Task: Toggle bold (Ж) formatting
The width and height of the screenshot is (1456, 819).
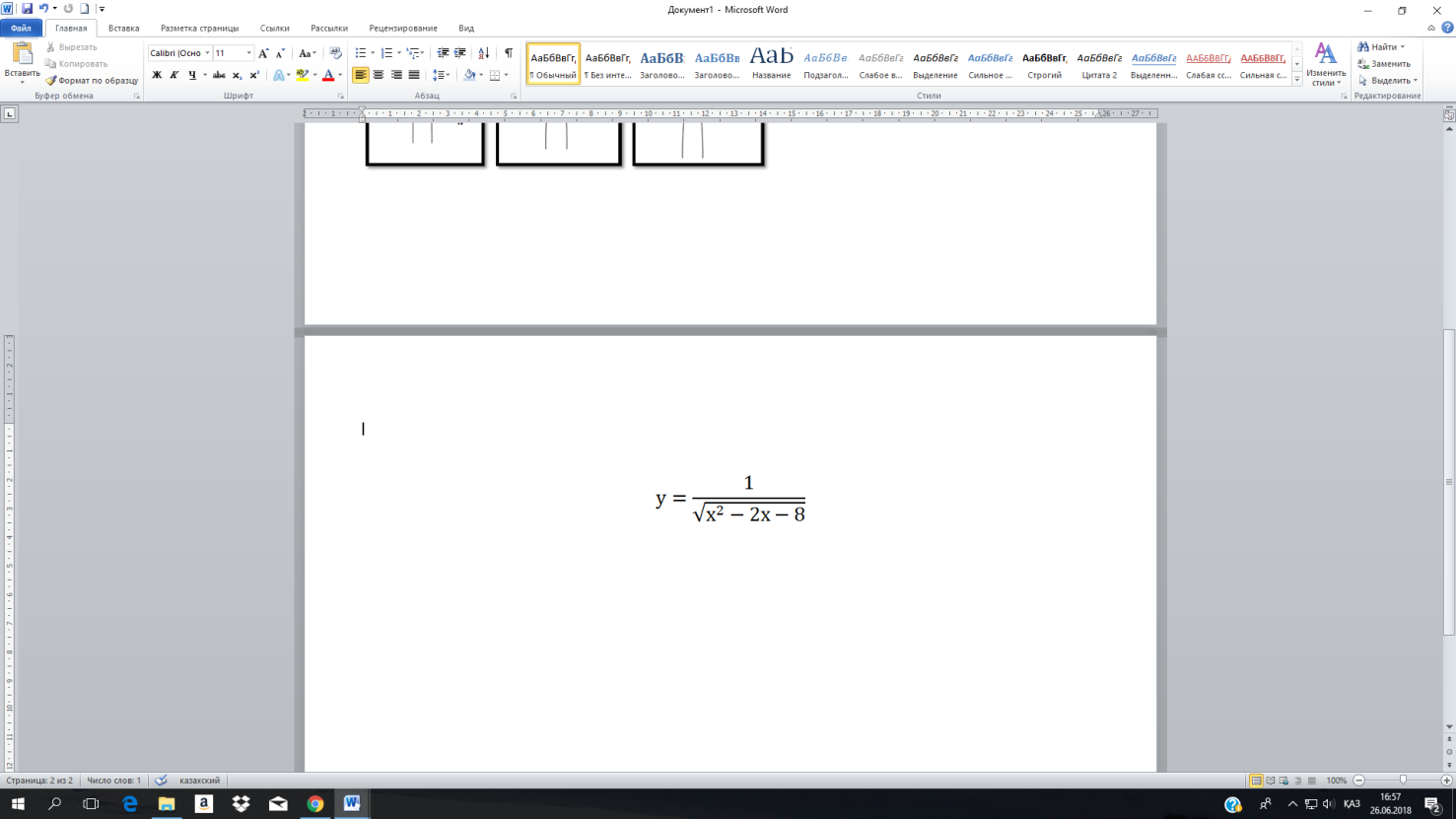Action: (156, 75)
